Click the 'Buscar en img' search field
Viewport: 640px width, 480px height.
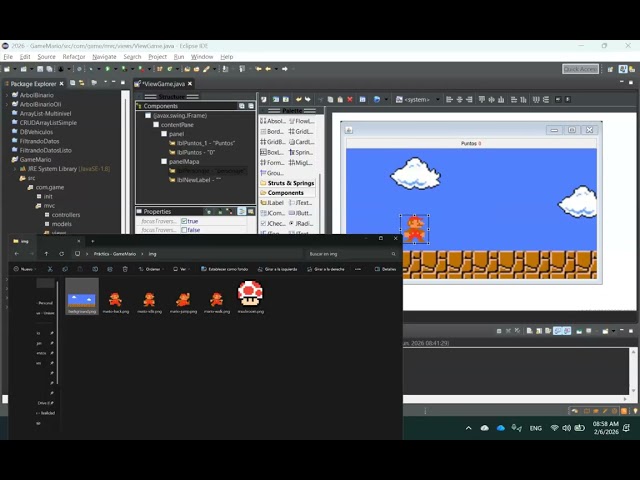(x=352, y=254)
